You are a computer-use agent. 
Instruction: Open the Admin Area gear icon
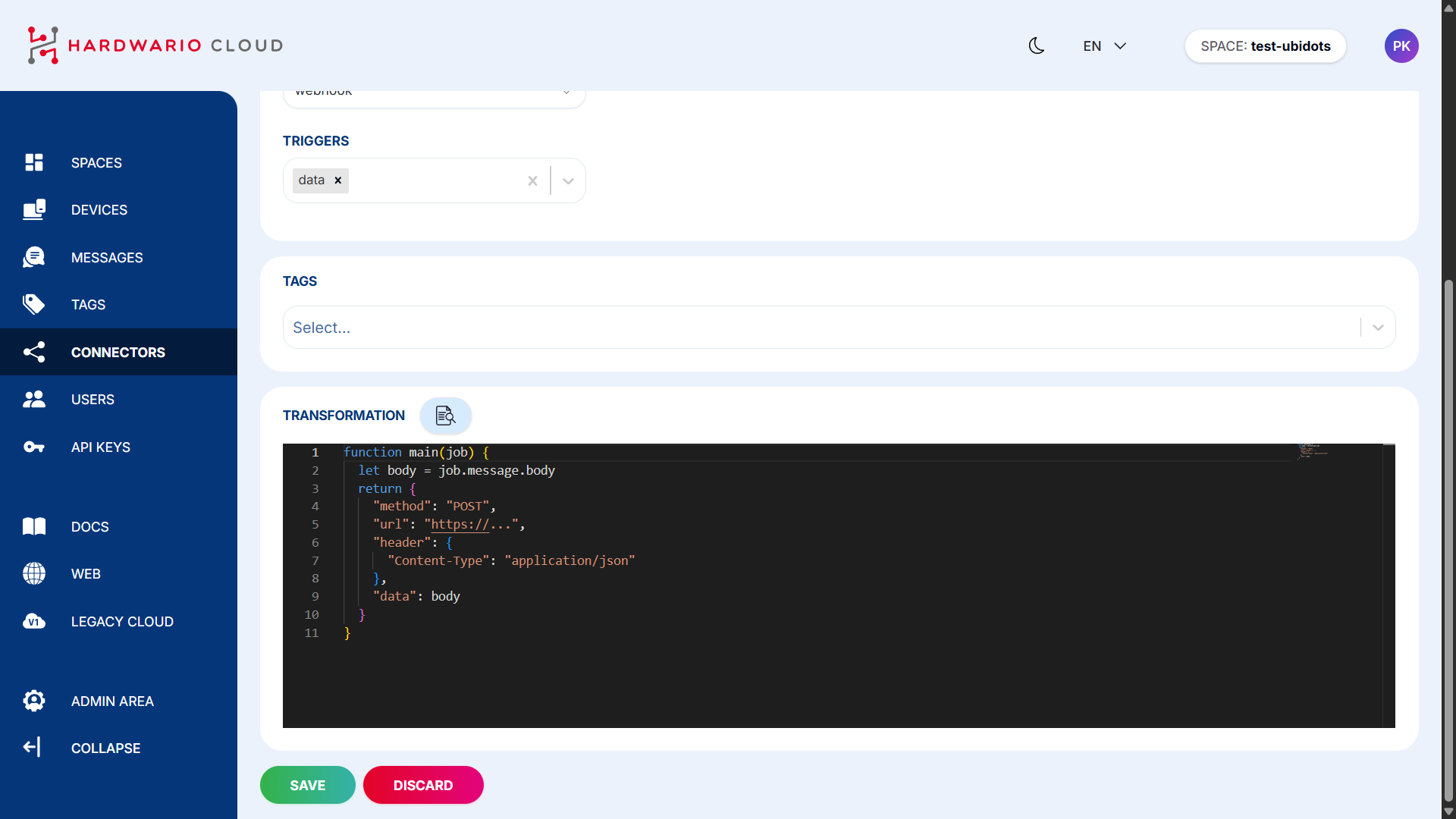(x=34, y=701)
